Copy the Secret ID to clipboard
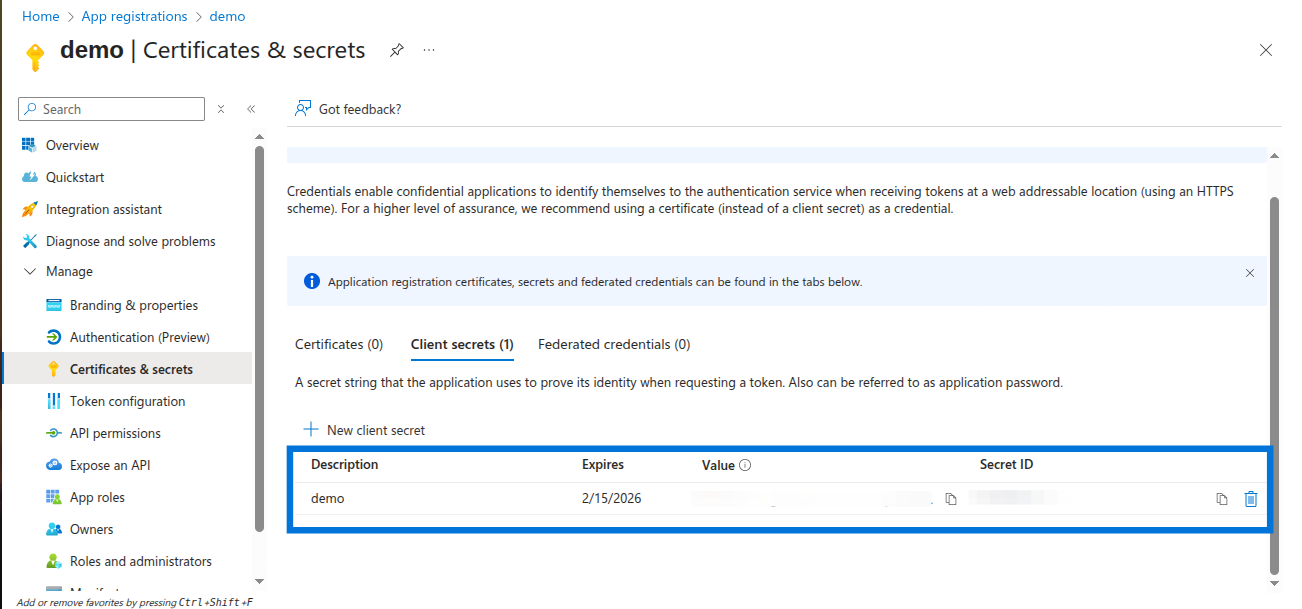This screenshot has width=1302, height=609. tap(1221, 499)
